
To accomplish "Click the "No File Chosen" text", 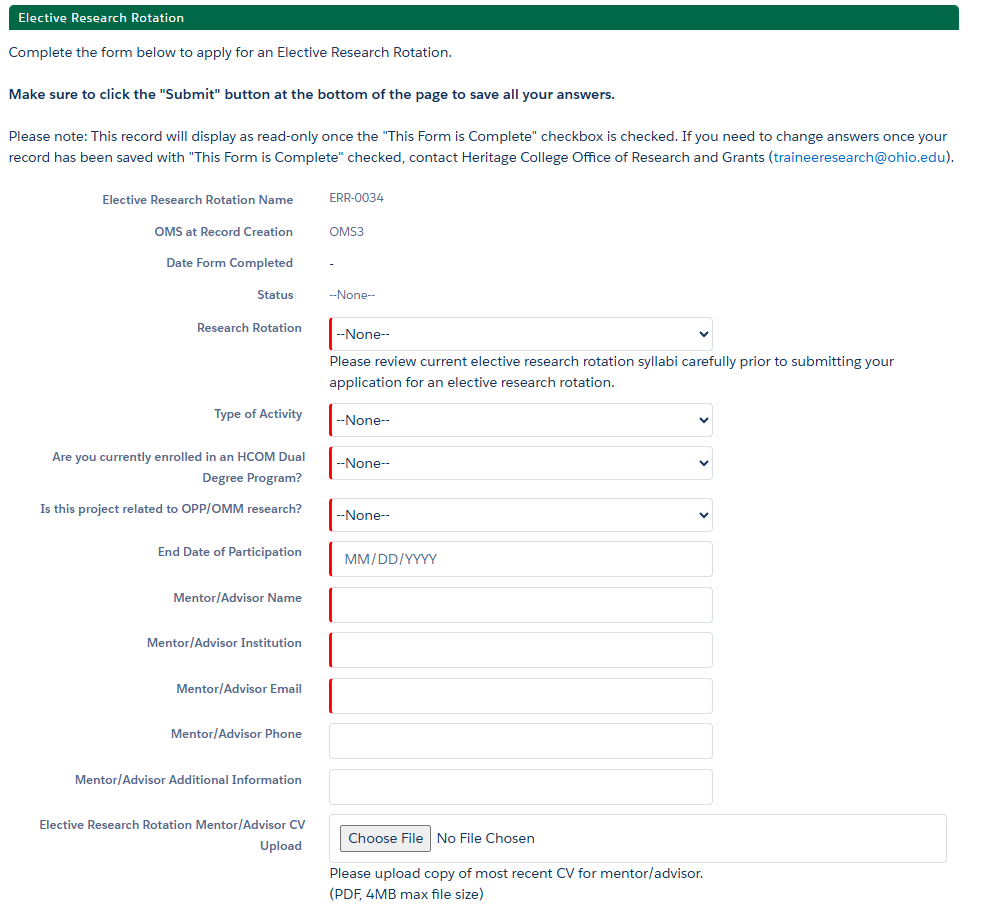I will 486,838.
